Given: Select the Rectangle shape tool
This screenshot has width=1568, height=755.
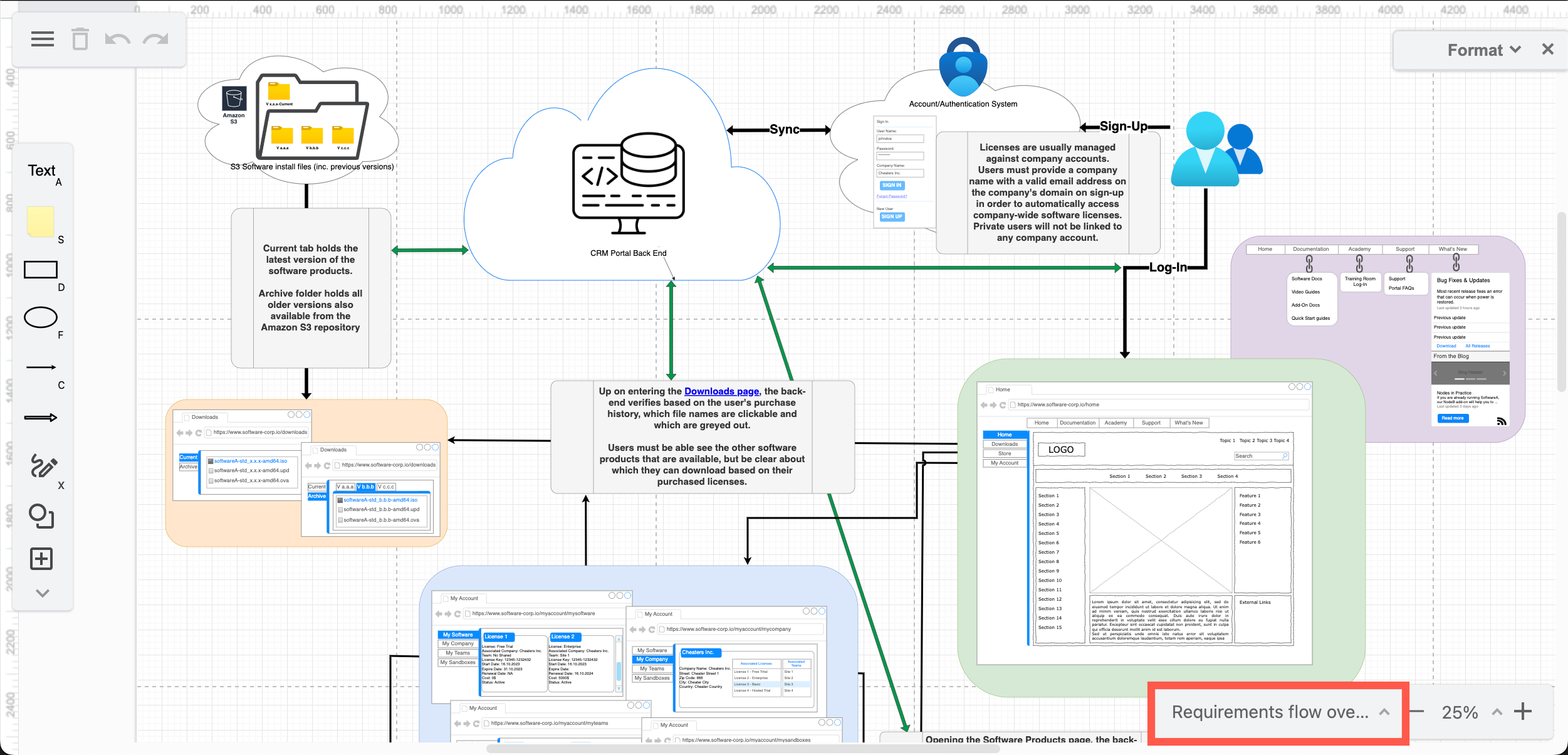Looking at the screenshot, I should (40, 270).
